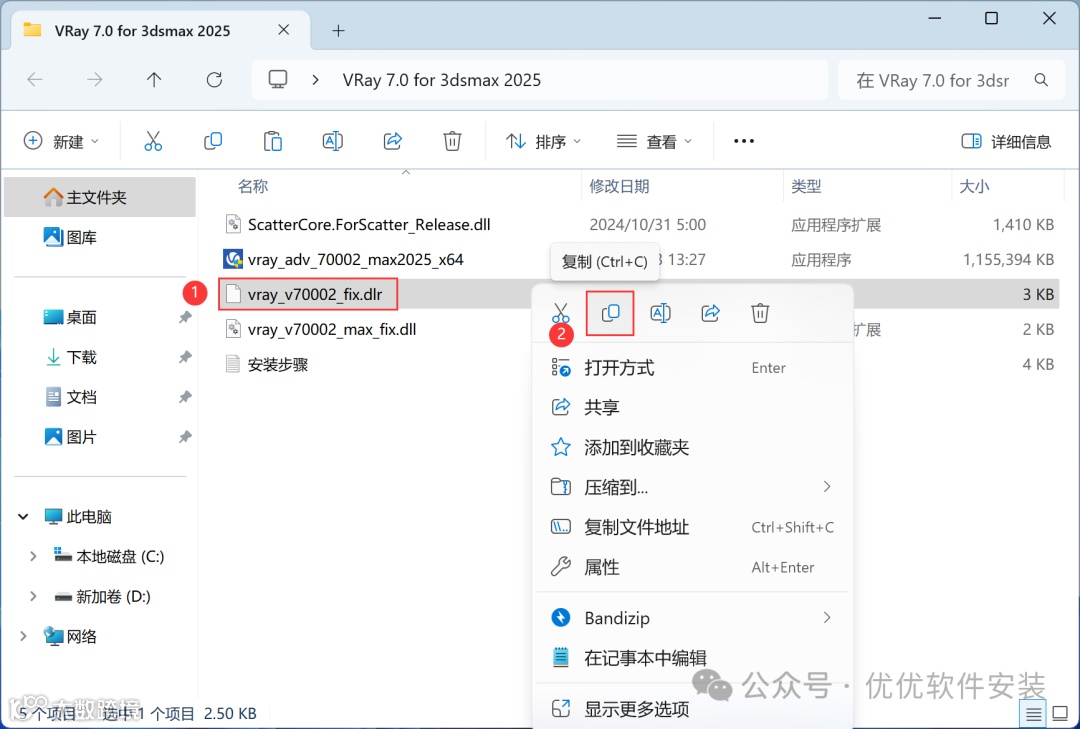Select 主文件夹 in the sidebar
The image size is (1080, 729).
coord(100,197)
